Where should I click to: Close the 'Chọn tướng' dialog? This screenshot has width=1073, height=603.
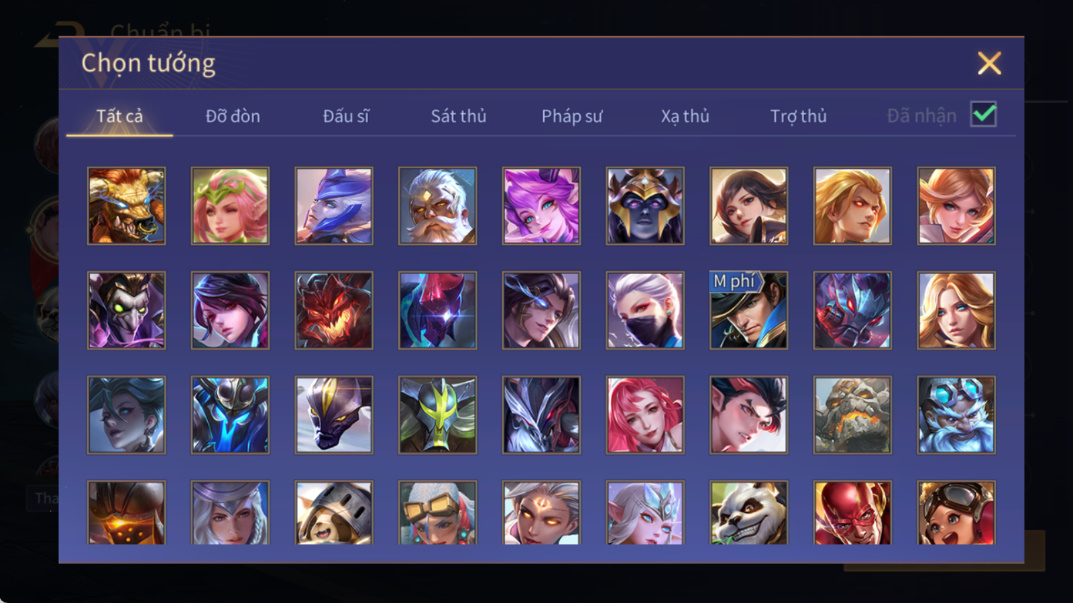coord(989,63)
